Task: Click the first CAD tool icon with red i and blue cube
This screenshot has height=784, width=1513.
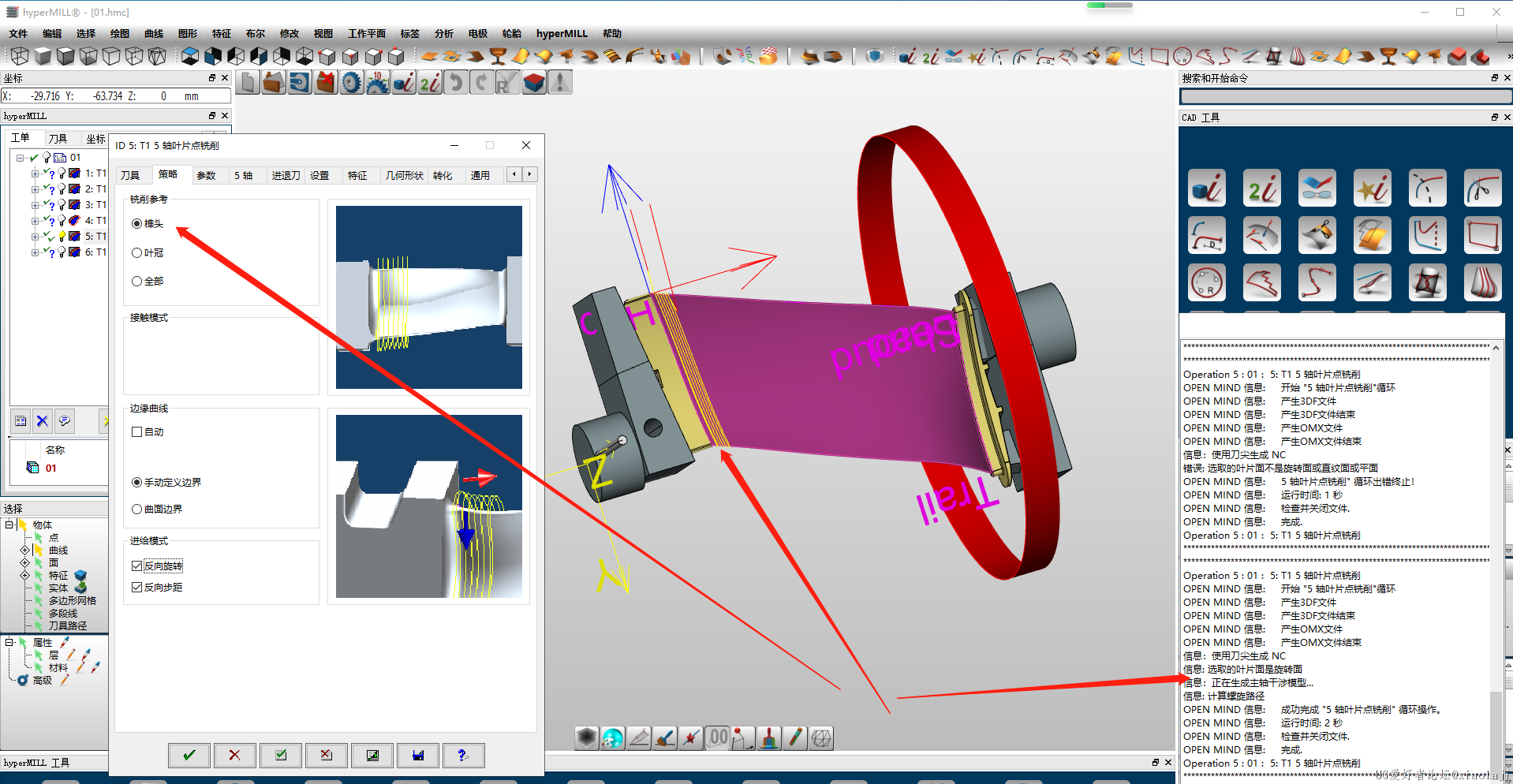Action: pos(1207,188)
